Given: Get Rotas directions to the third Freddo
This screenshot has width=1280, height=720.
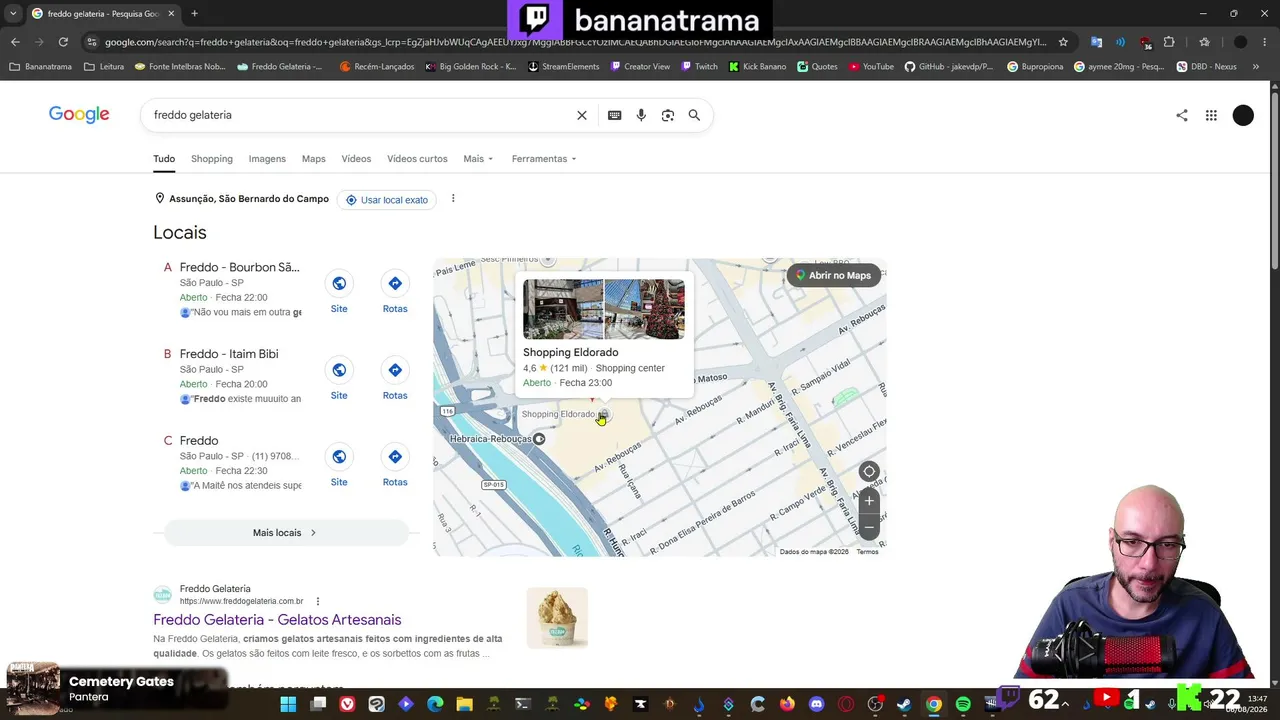Looking at the screenshot, I should tap(395, 466).
